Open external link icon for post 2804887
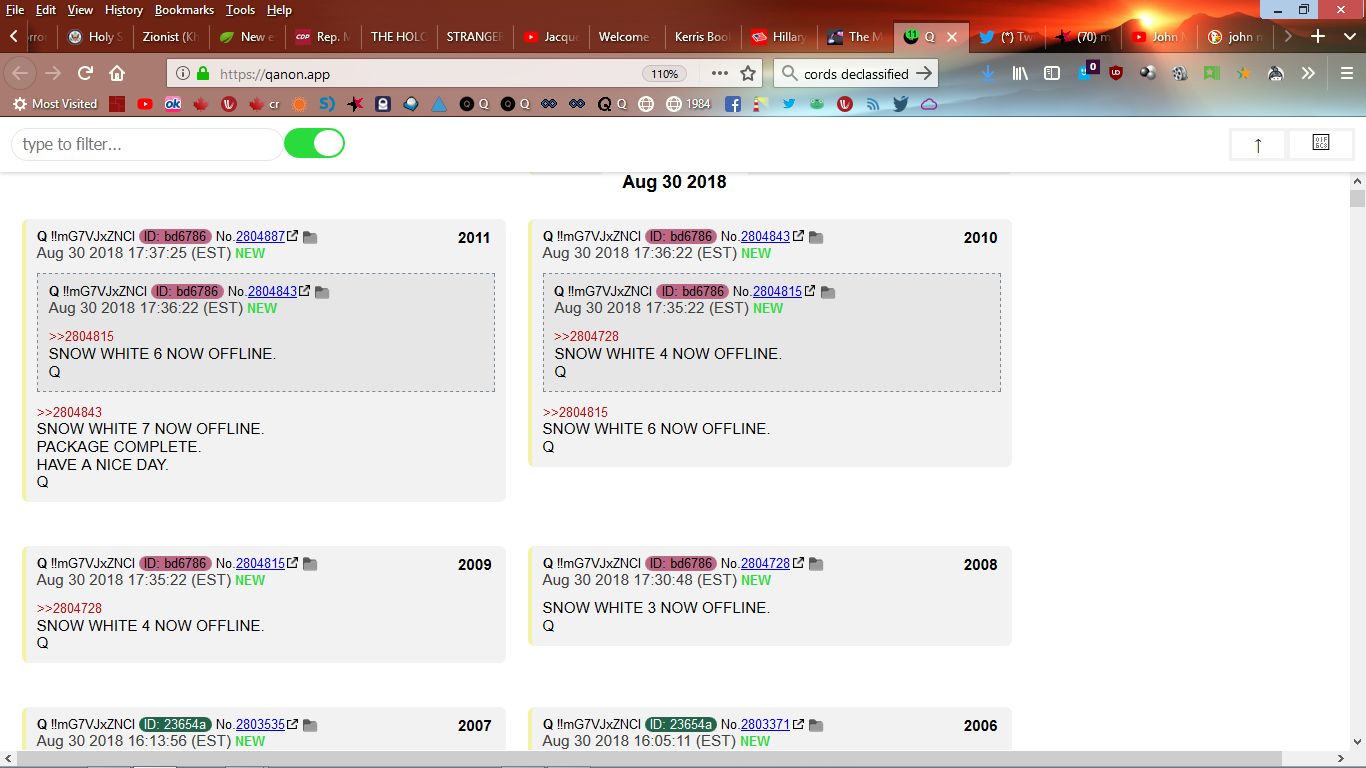Viewport: 1366px width, 768px height. pyautogui.click(x=293, y=237)
